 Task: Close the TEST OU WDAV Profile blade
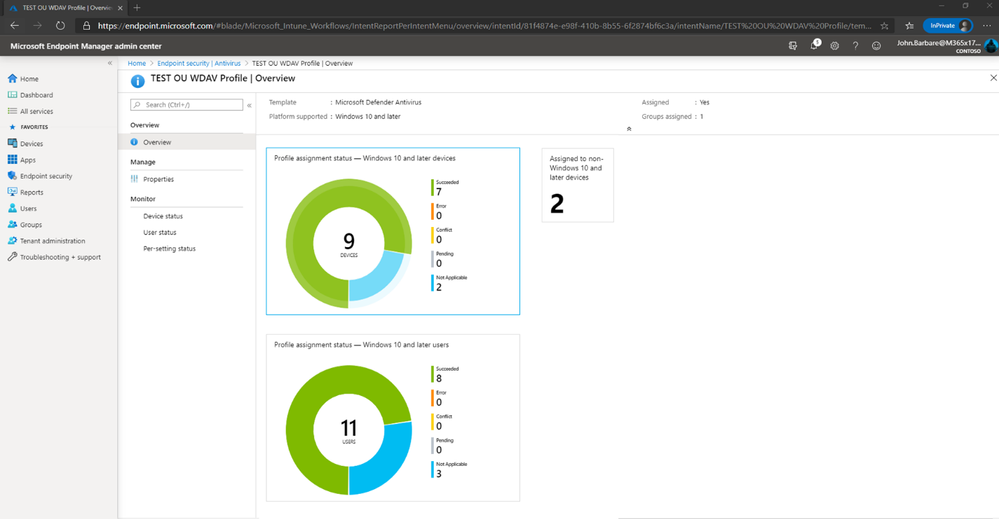tap(993, 78)
